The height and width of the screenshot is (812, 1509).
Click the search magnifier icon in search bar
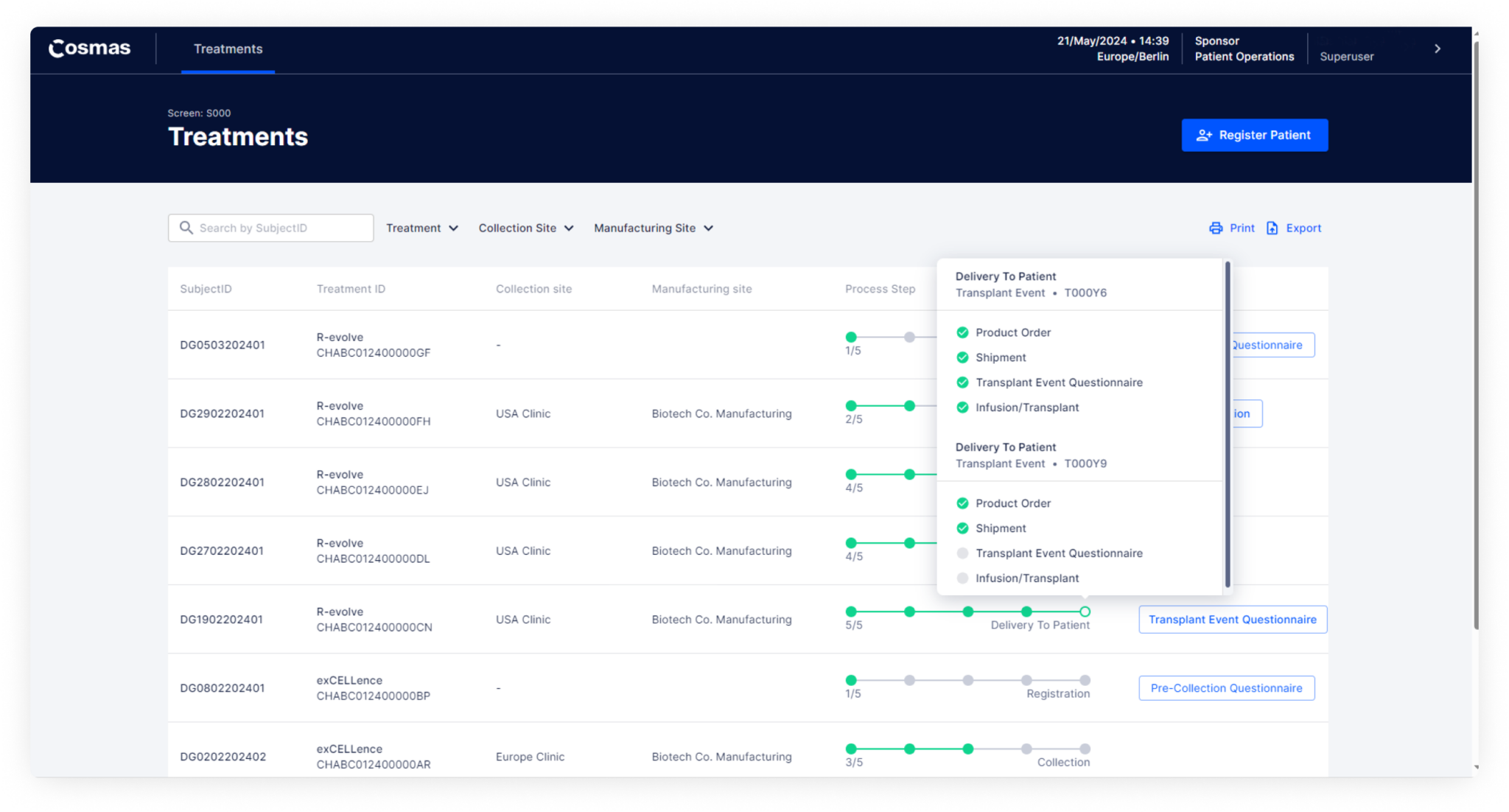click(x=186, y=228)
